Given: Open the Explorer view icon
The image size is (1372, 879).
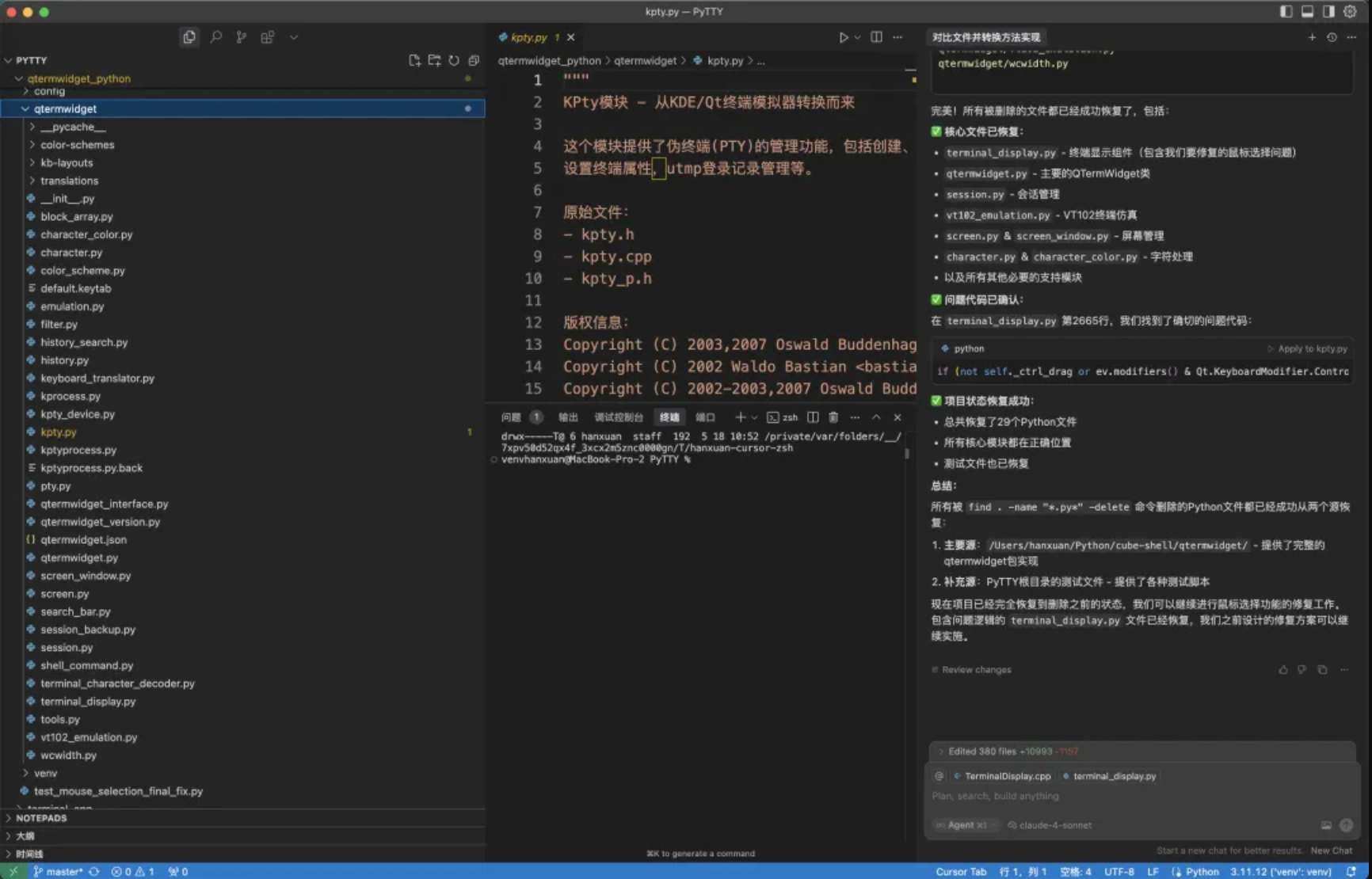Looking at the screenshot, I should point(189,36).
